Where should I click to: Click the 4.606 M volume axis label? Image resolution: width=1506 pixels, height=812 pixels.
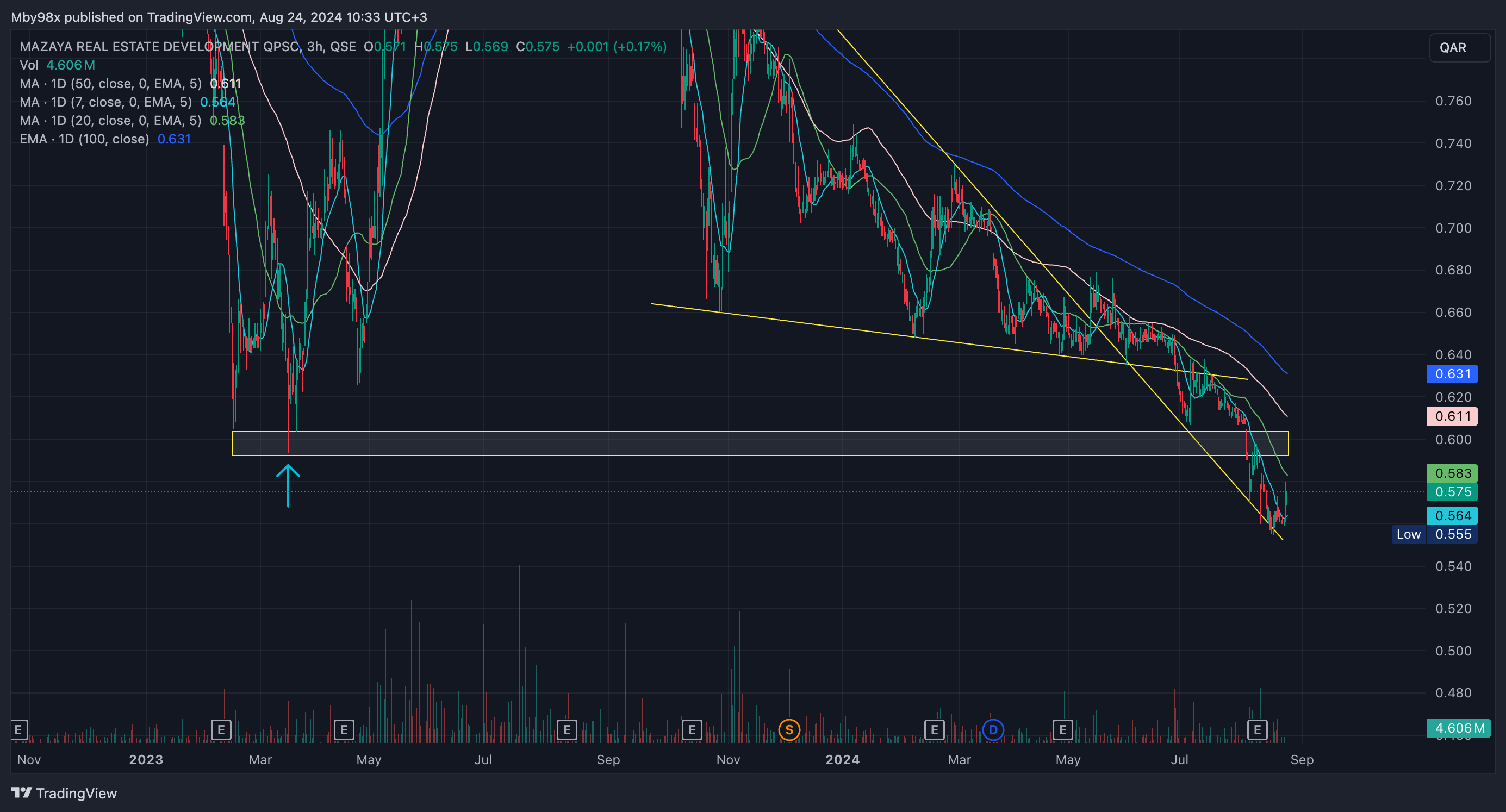(x=1459, y=728)
